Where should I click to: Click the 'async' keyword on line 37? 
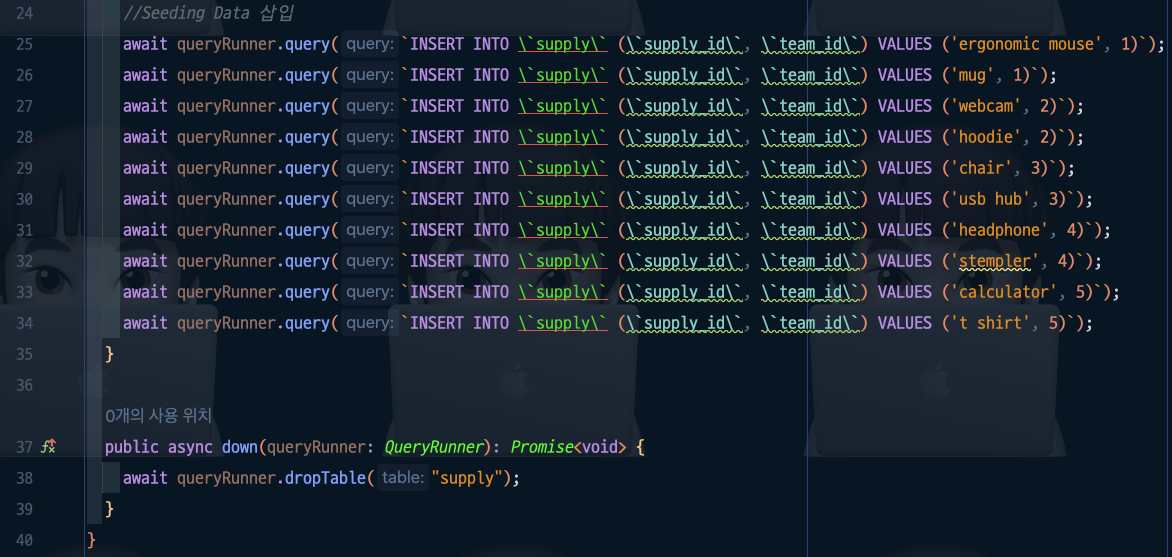(190, 447)
